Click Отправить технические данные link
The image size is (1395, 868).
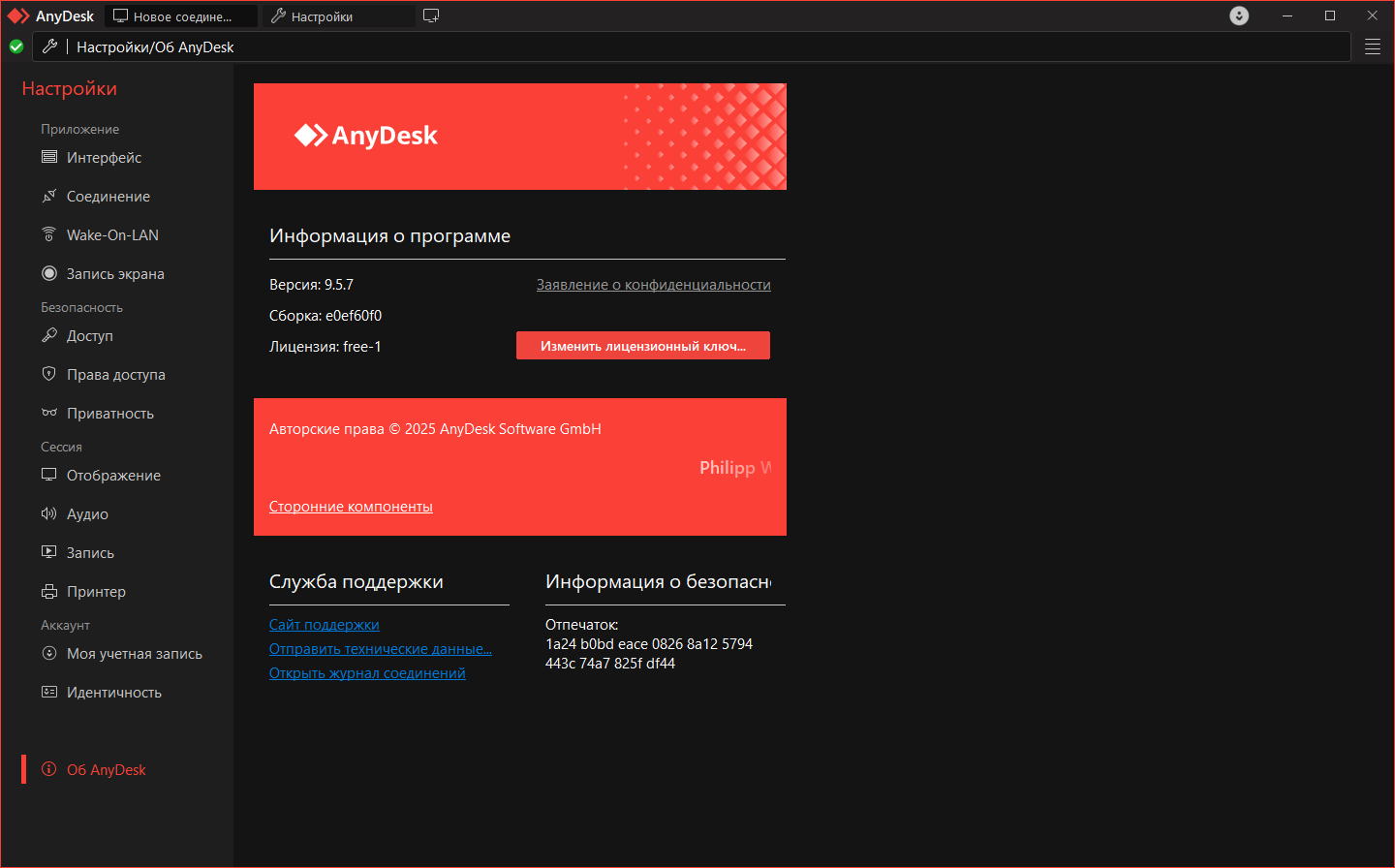point(381,649)
